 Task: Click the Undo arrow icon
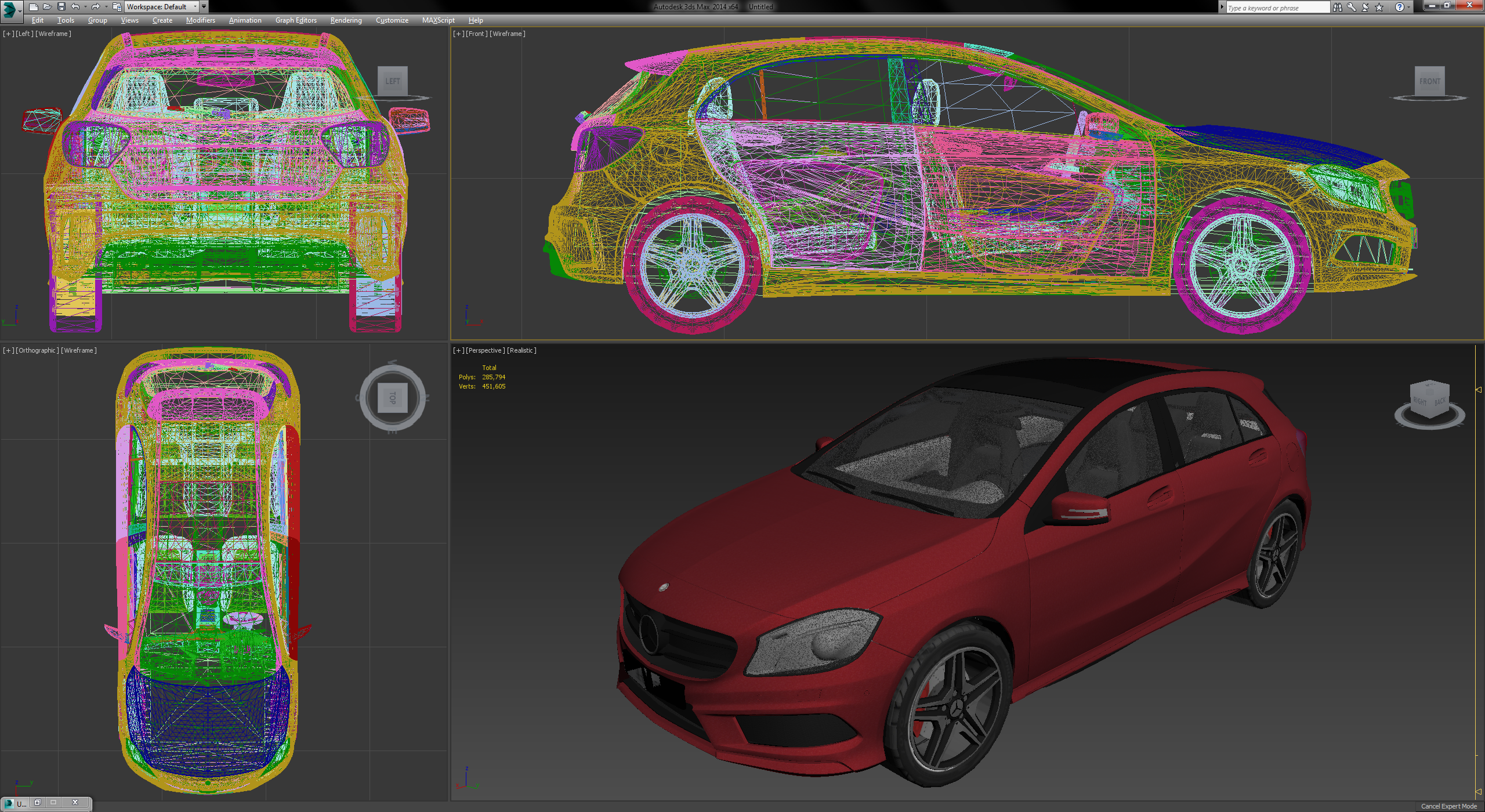75,7
